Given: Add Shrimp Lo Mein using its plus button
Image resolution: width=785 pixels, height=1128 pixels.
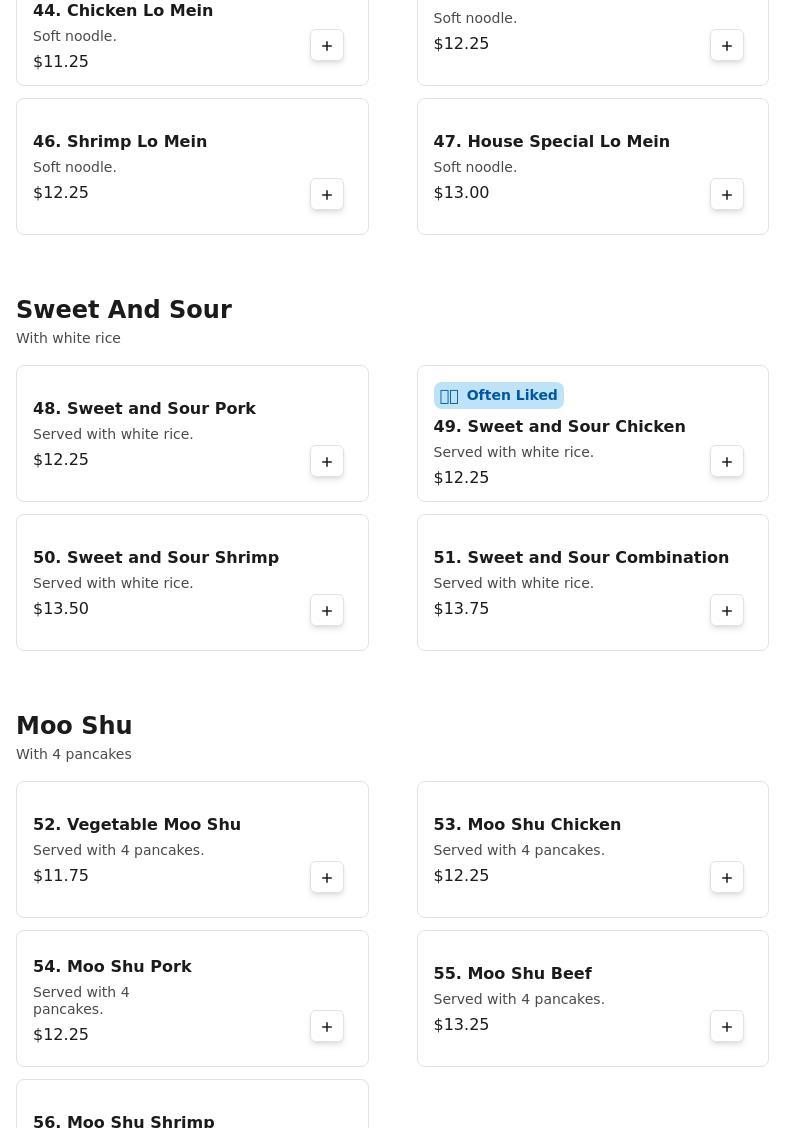Looking at the screenshot, I should pyautogui.click(x=327, y=195).
